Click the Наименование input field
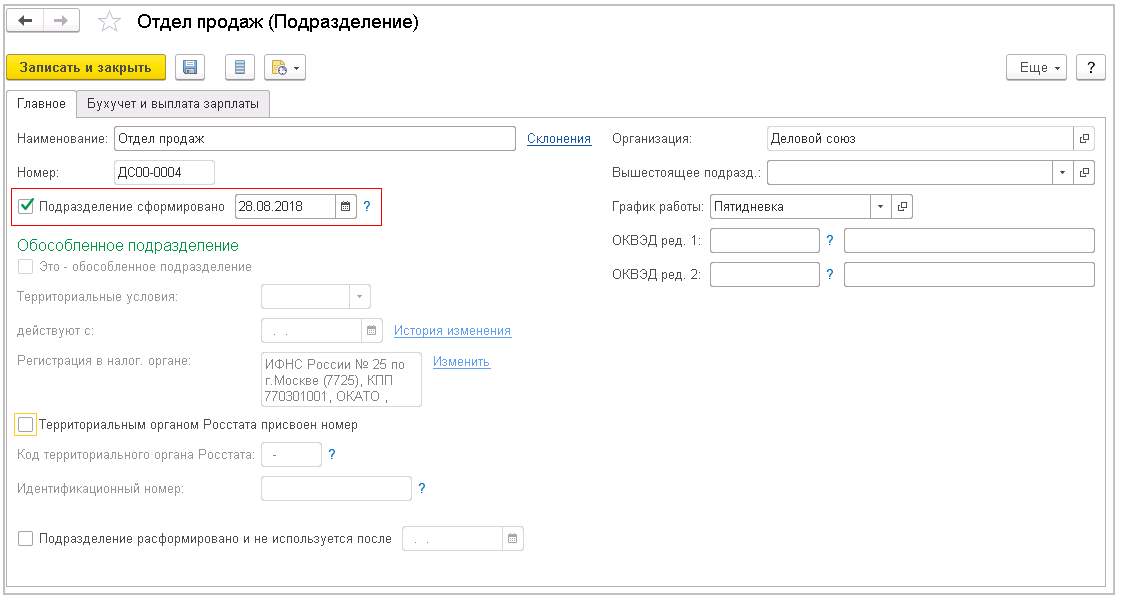Viewport: 1124px width, 608px height. point(300,138)
